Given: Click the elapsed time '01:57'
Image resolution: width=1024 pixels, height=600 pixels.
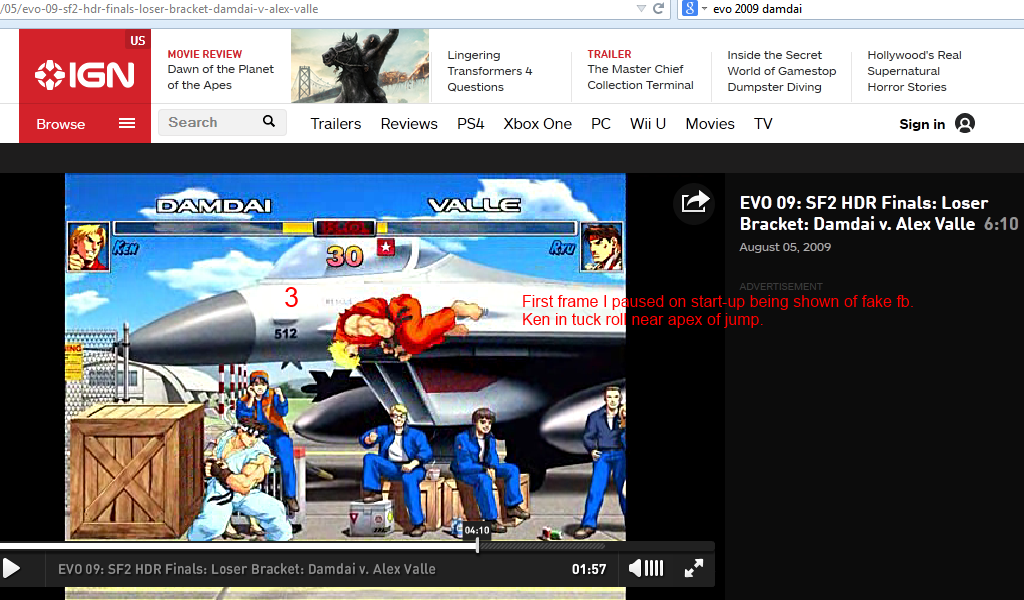Looking at the screenshot, I should click(x=589, y=569).
